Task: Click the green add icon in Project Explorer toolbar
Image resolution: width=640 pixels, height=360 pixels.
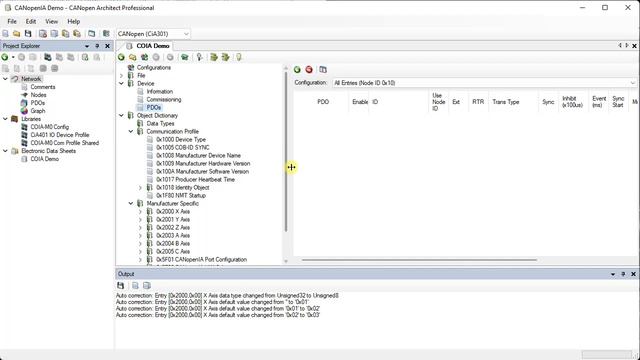Action: point(5,57)
